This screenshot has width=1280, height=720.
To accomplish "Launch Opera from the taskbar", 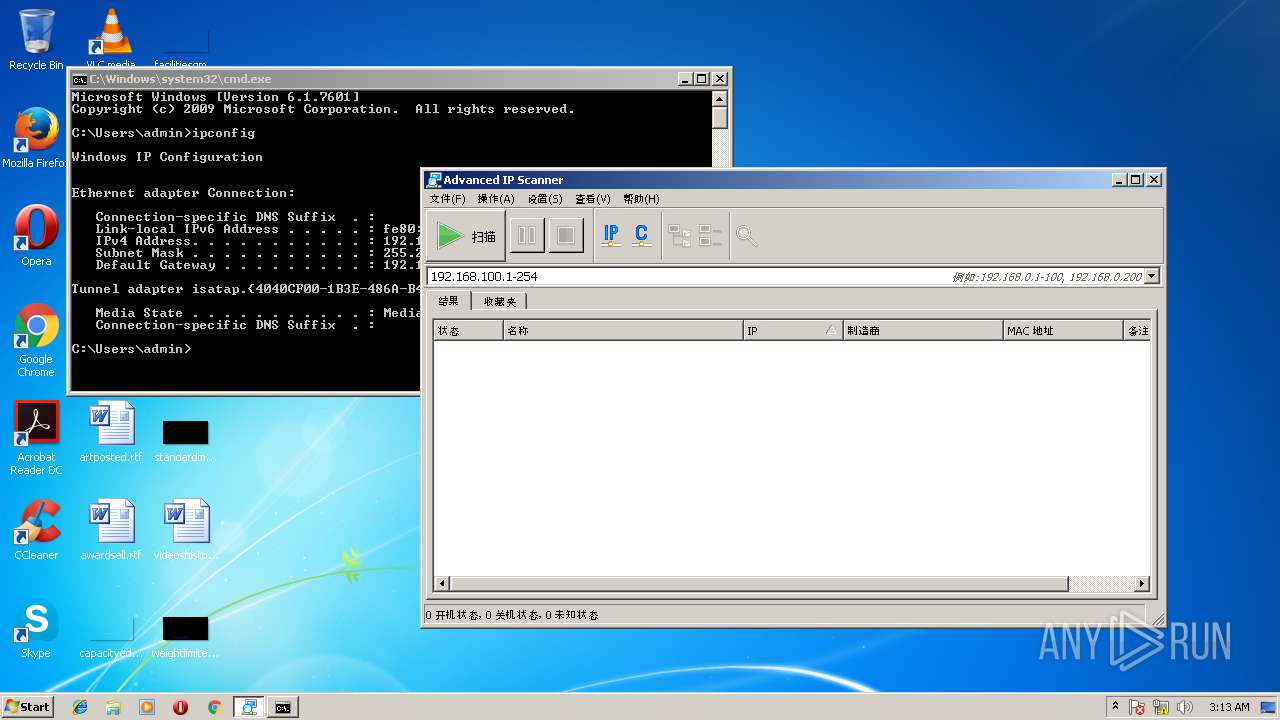I will [180, 707].
